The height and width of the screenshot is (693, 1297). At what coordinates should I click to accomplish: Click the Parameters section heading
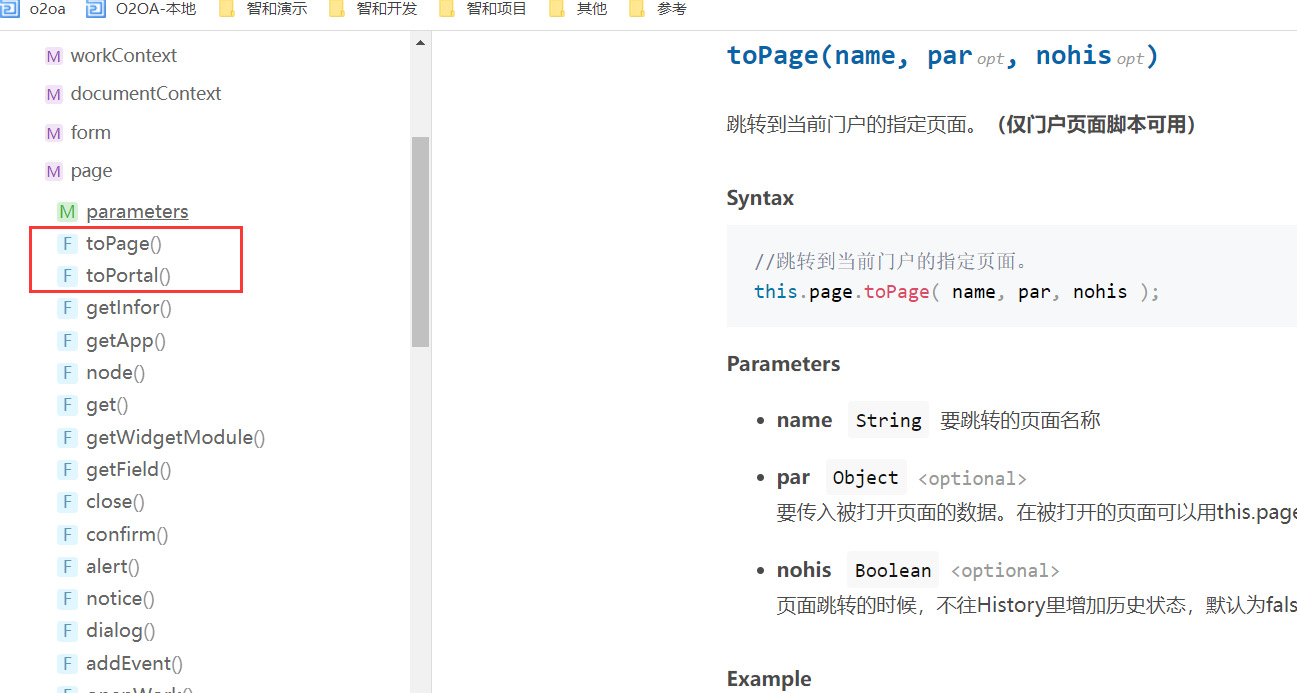(x=783, y=364)
